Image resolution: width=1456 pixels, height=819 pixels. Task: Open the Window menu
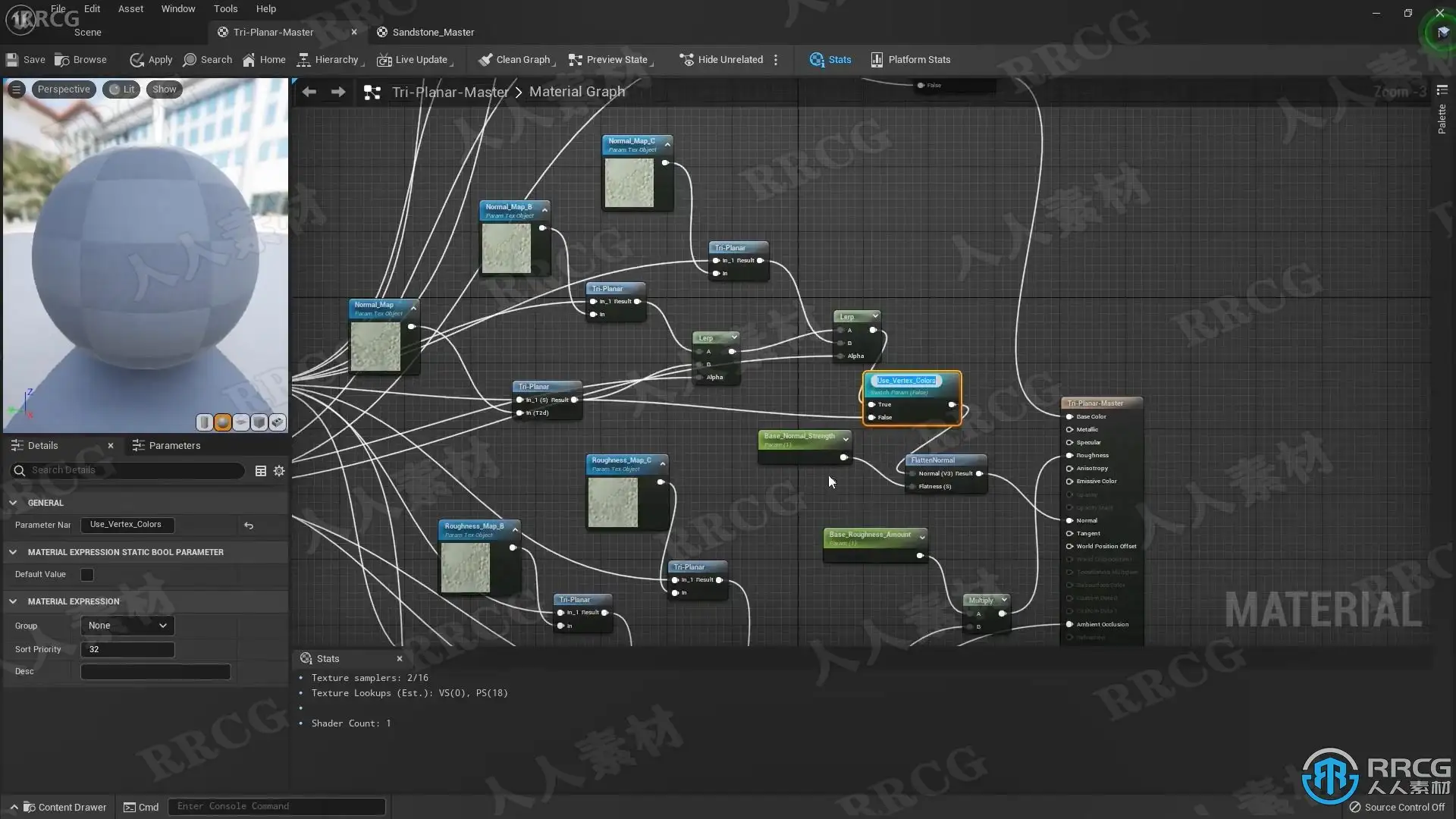click(x=177, y=9)
